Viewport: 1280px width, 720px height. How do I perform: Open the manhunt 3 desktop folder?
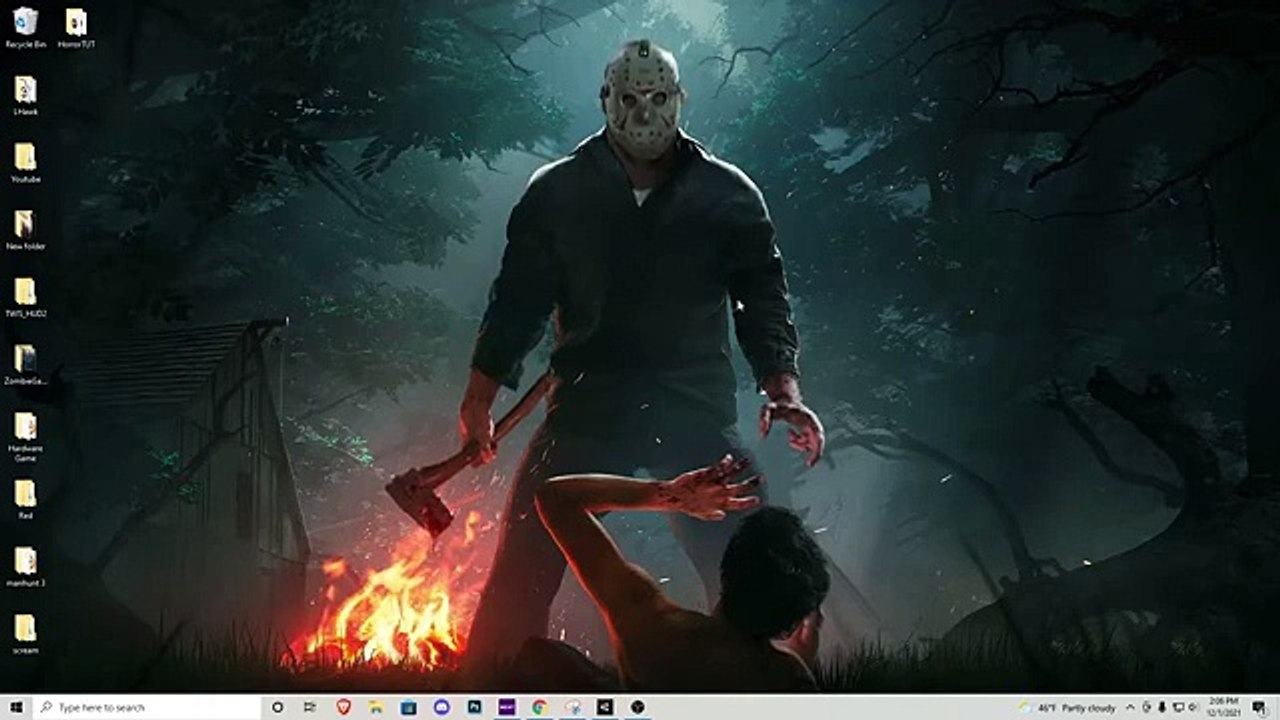click(25, 565)
